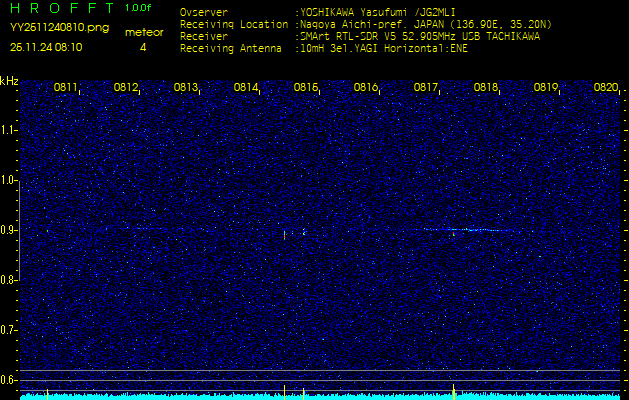Click the yellow meteor label
Viewport: 629px width, 400px height.
(x=143, y=32)
